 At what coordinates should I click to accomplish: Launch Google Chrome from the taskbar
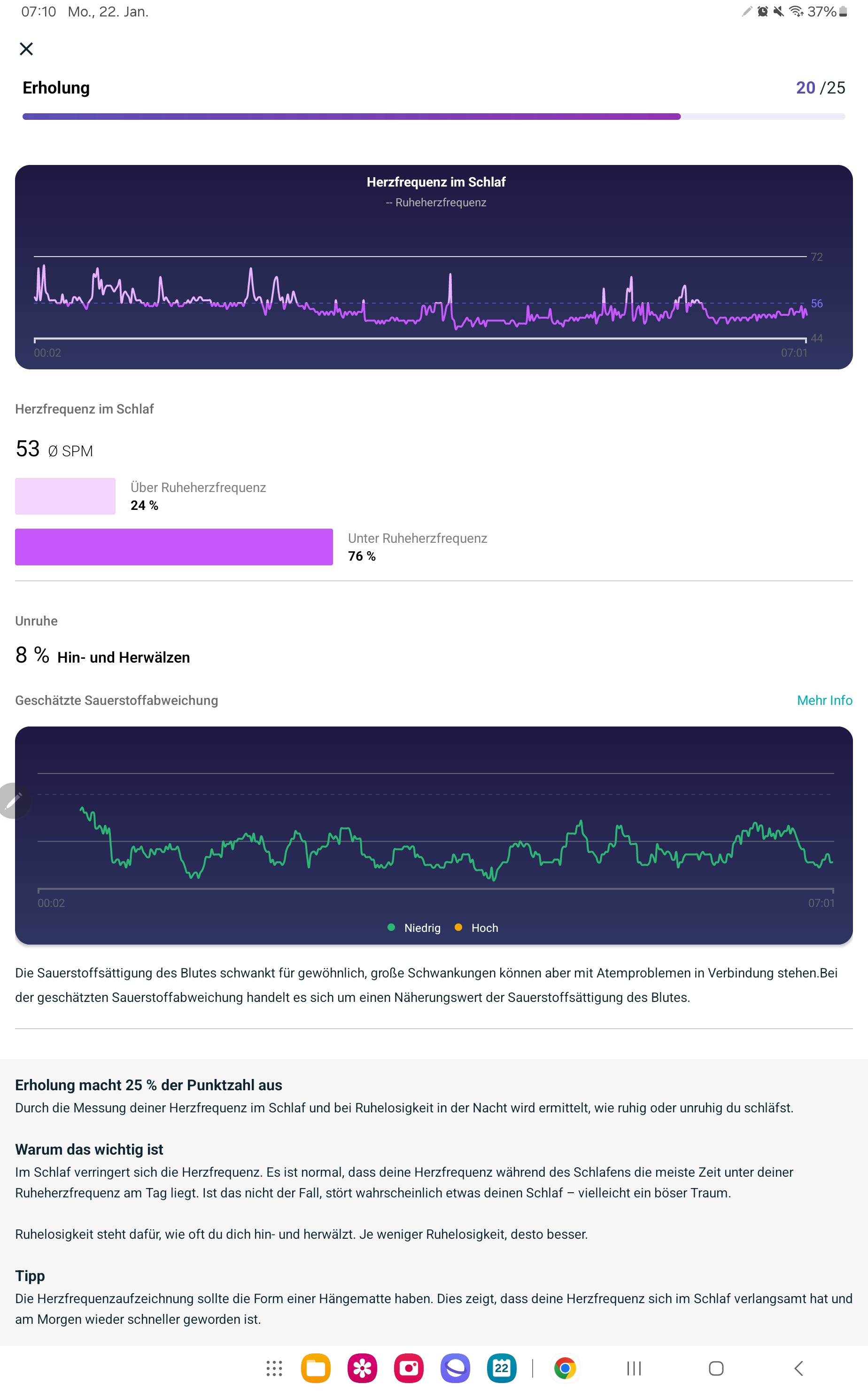point(565,1368)
